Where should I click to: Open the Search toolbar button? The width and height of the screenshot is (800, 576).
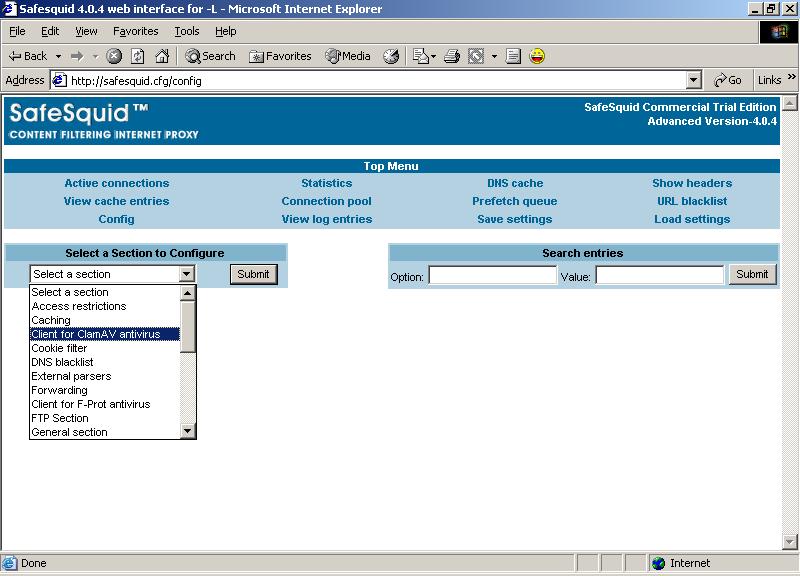(x=211, y=56)
